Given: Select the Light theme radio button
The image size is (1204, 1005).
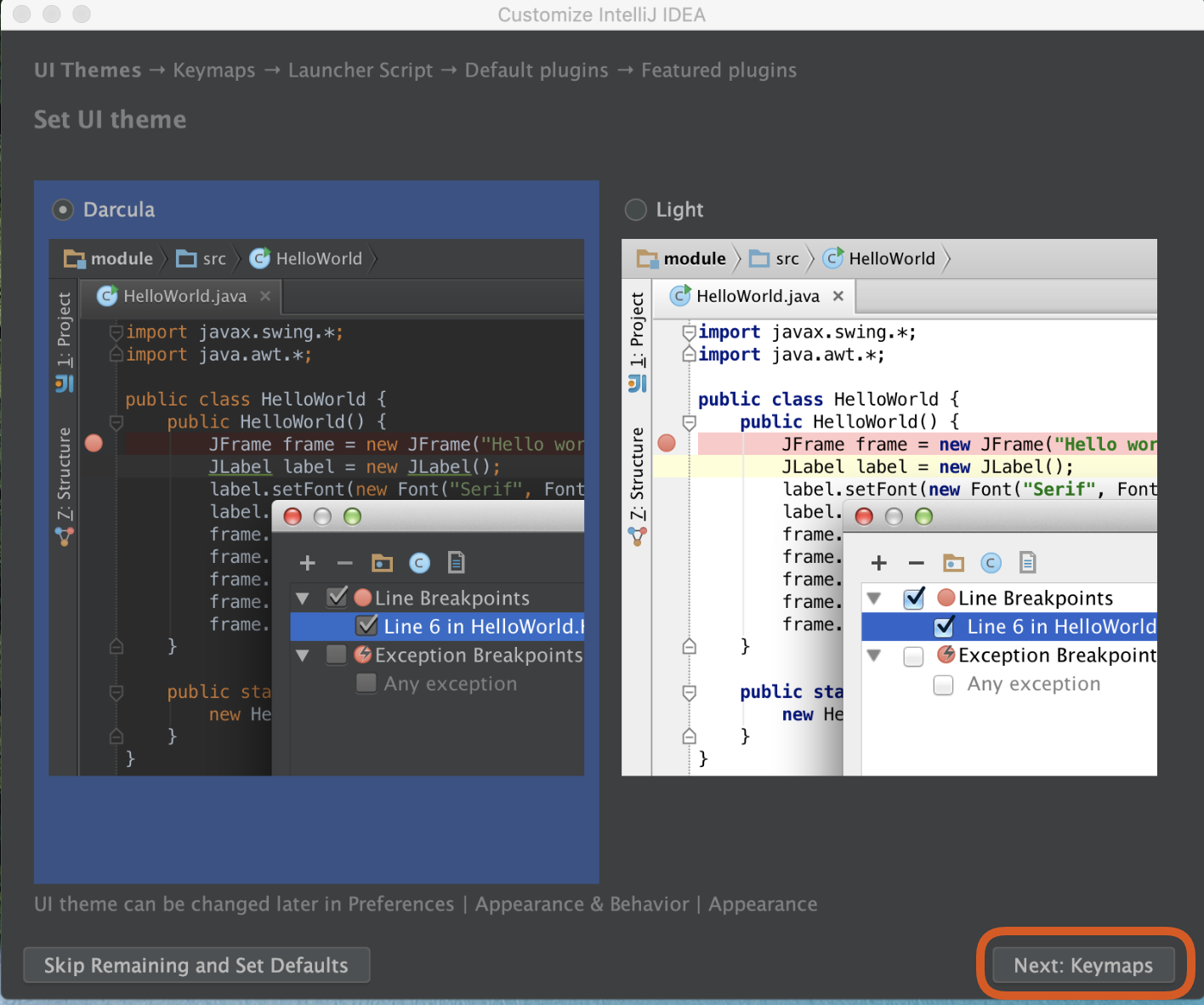Looking at the screenshot, I should point(636,209).
